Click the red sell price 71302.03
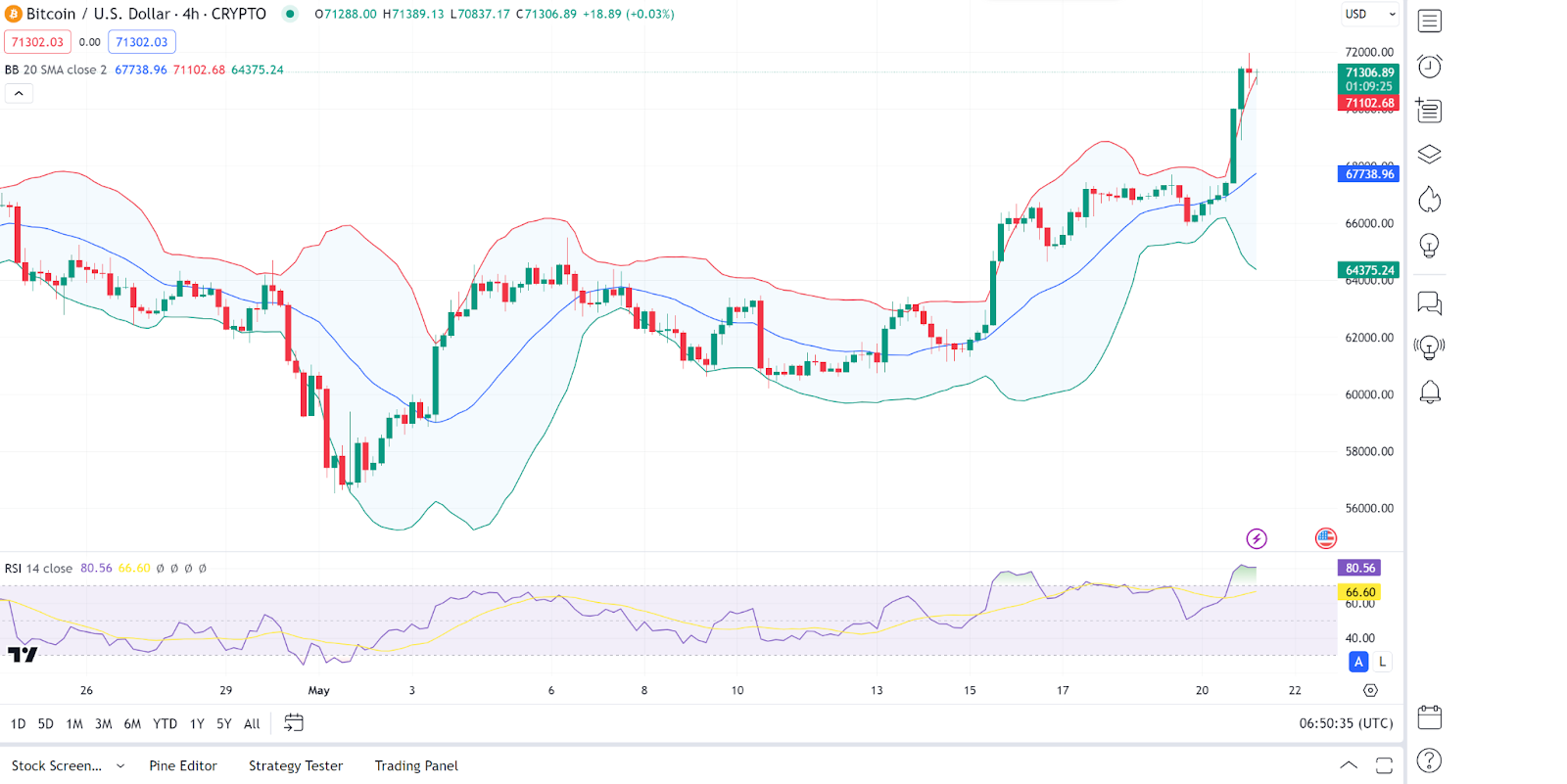The height and width of the screenshot is (784, 1567). [37, 42]
